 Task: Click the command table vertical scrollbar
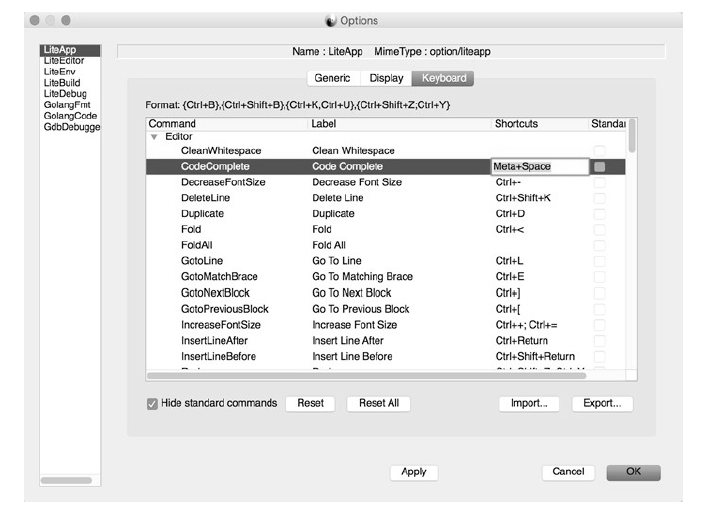click(x=632, y=136)
